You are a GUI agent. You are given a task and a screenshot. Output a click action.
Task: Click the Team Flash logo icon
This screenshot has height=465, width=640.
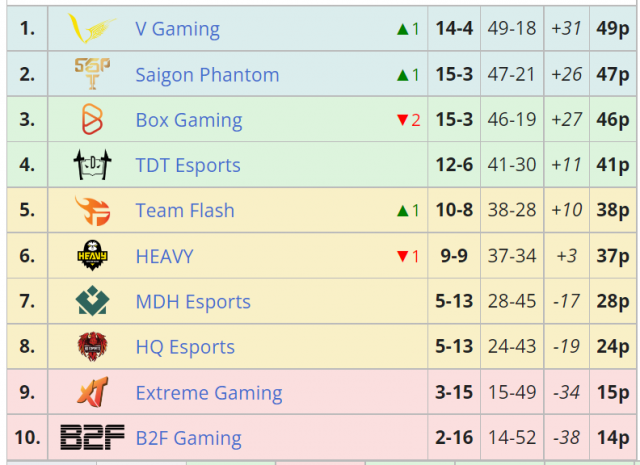[91, 210]
